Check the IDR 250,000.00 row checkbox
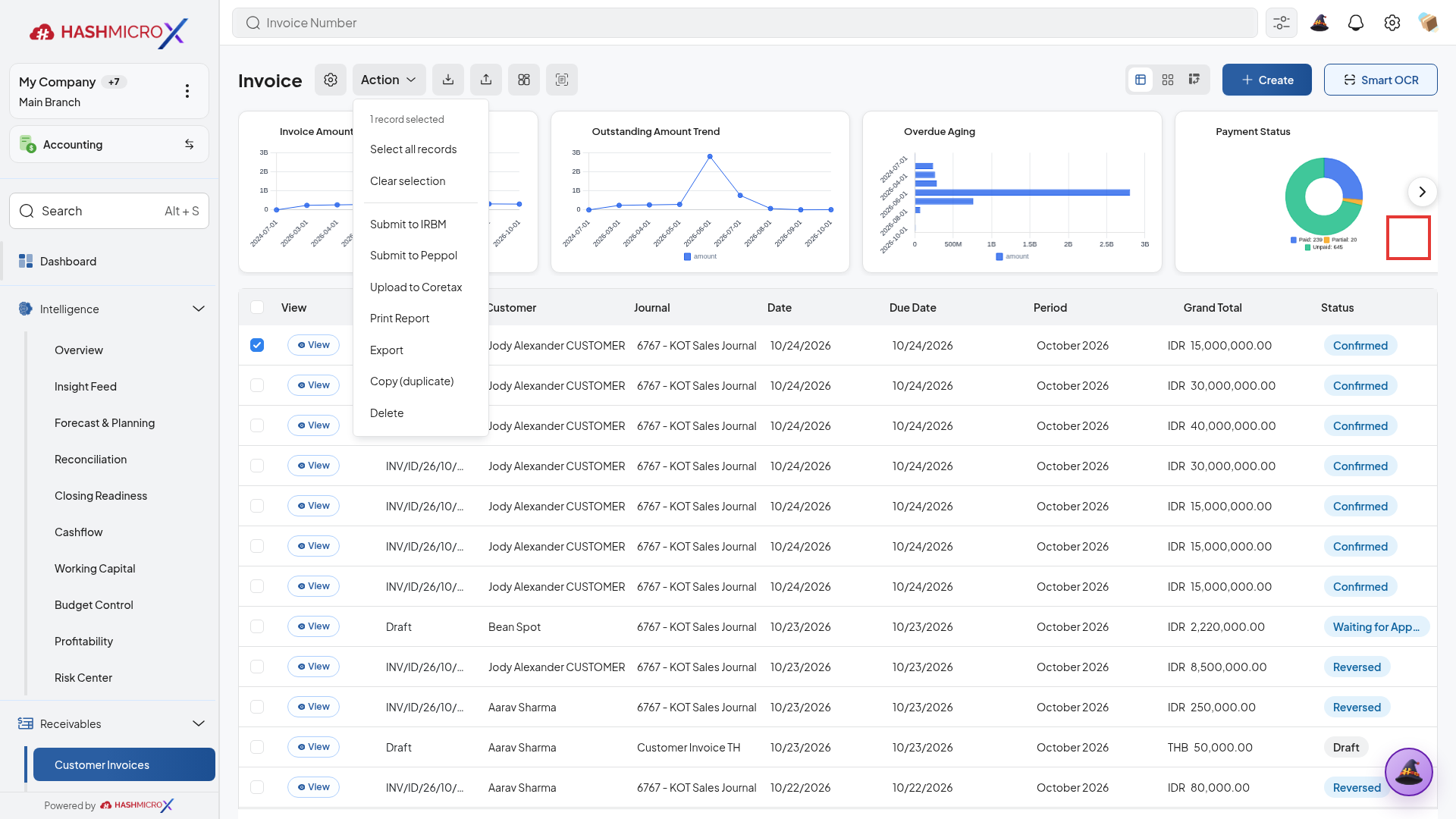Viewport: 1456px width, 819px height. tap(257, 707)
